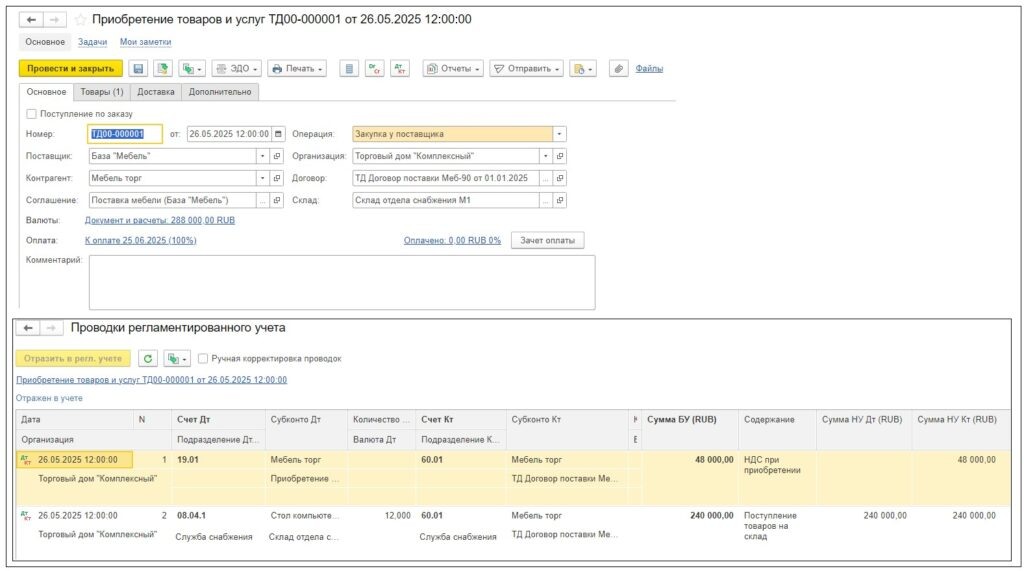Screen dimensions: 1024x571
Task: Click the Зачет оплаты button
Action: (547, 240)
